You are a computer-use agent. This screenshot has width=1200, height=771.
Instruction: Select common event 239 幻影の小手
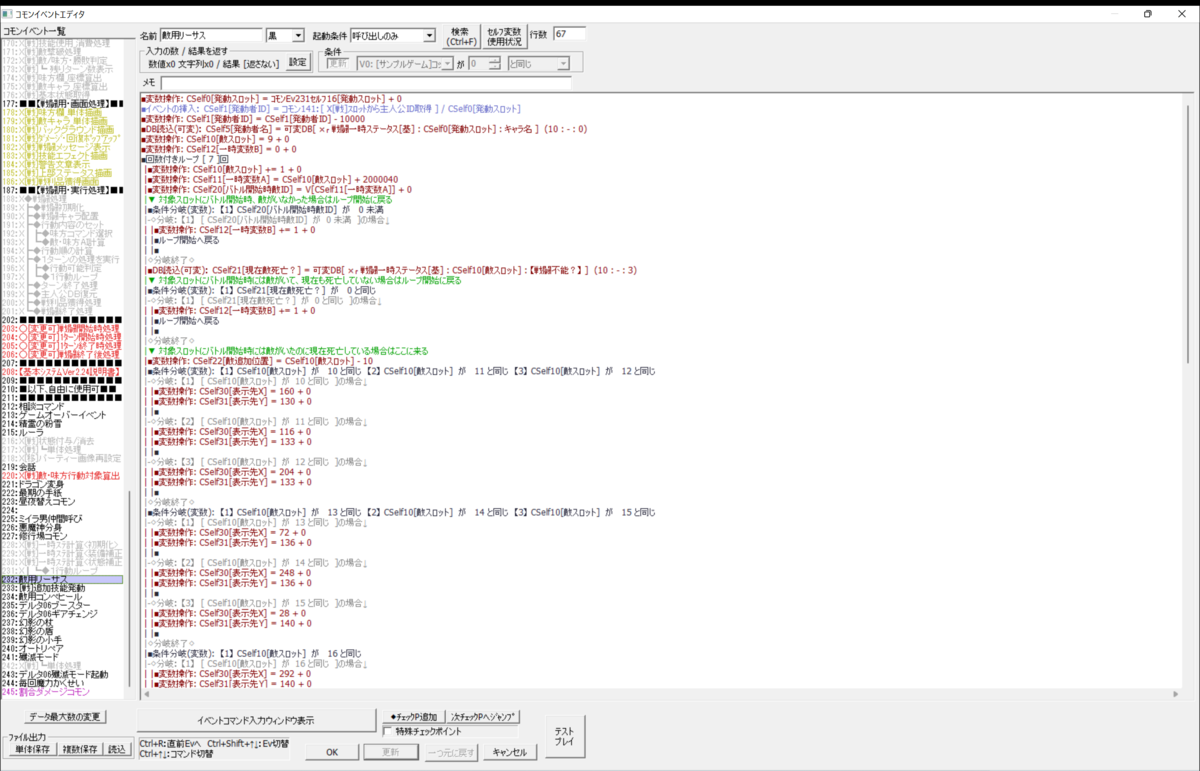(63, 641)
